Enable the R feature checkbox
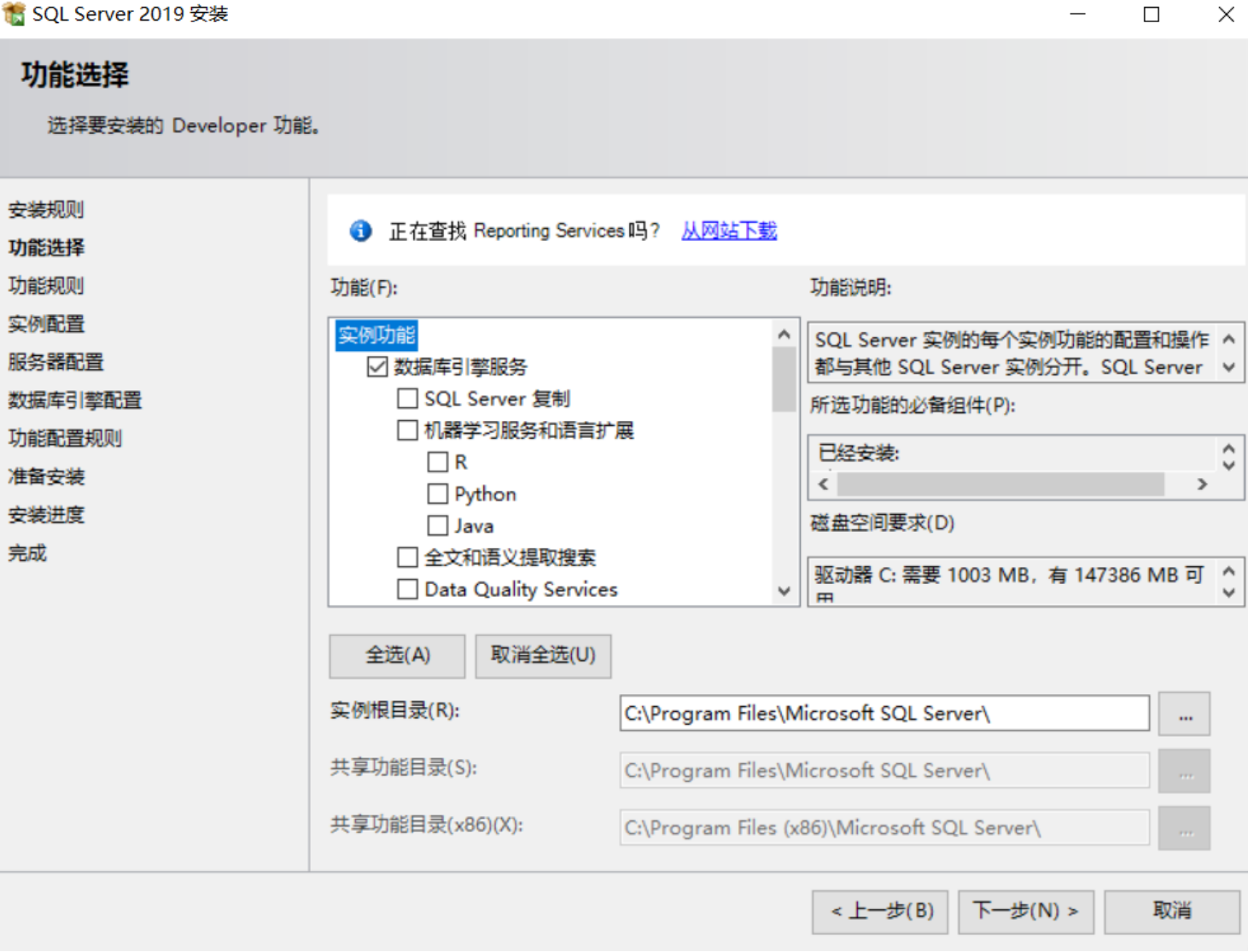Image resolution: width=1248 pixels, height=952 pixels. (x=437, y=462)
